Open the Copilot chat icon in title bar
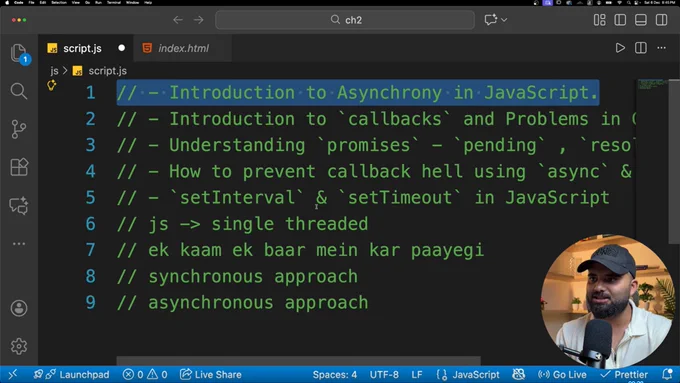The height and width of the screenshot is (383, 680). 490,20
